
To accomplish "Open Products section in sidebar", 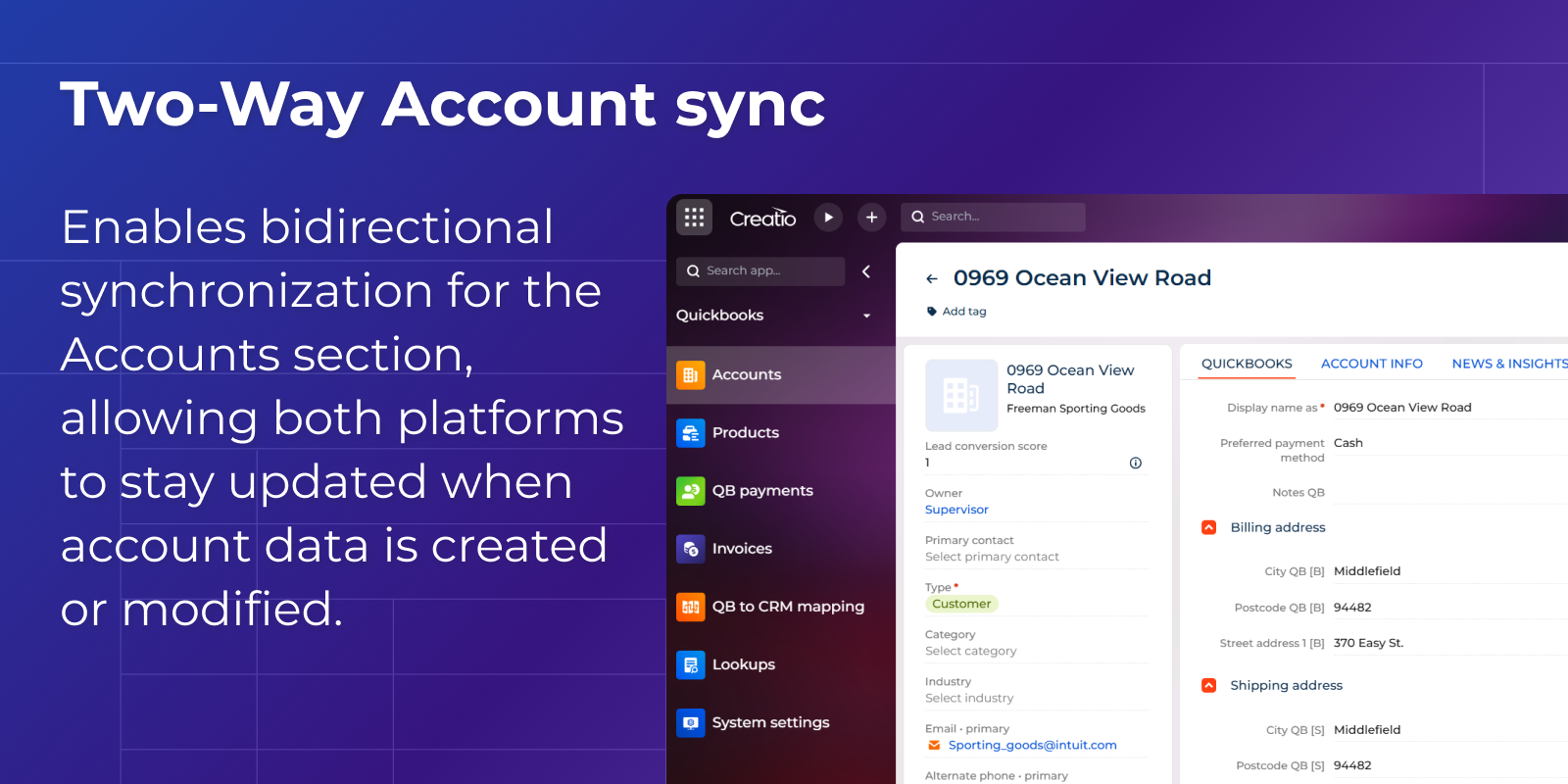I will click(x=745, y=432).
